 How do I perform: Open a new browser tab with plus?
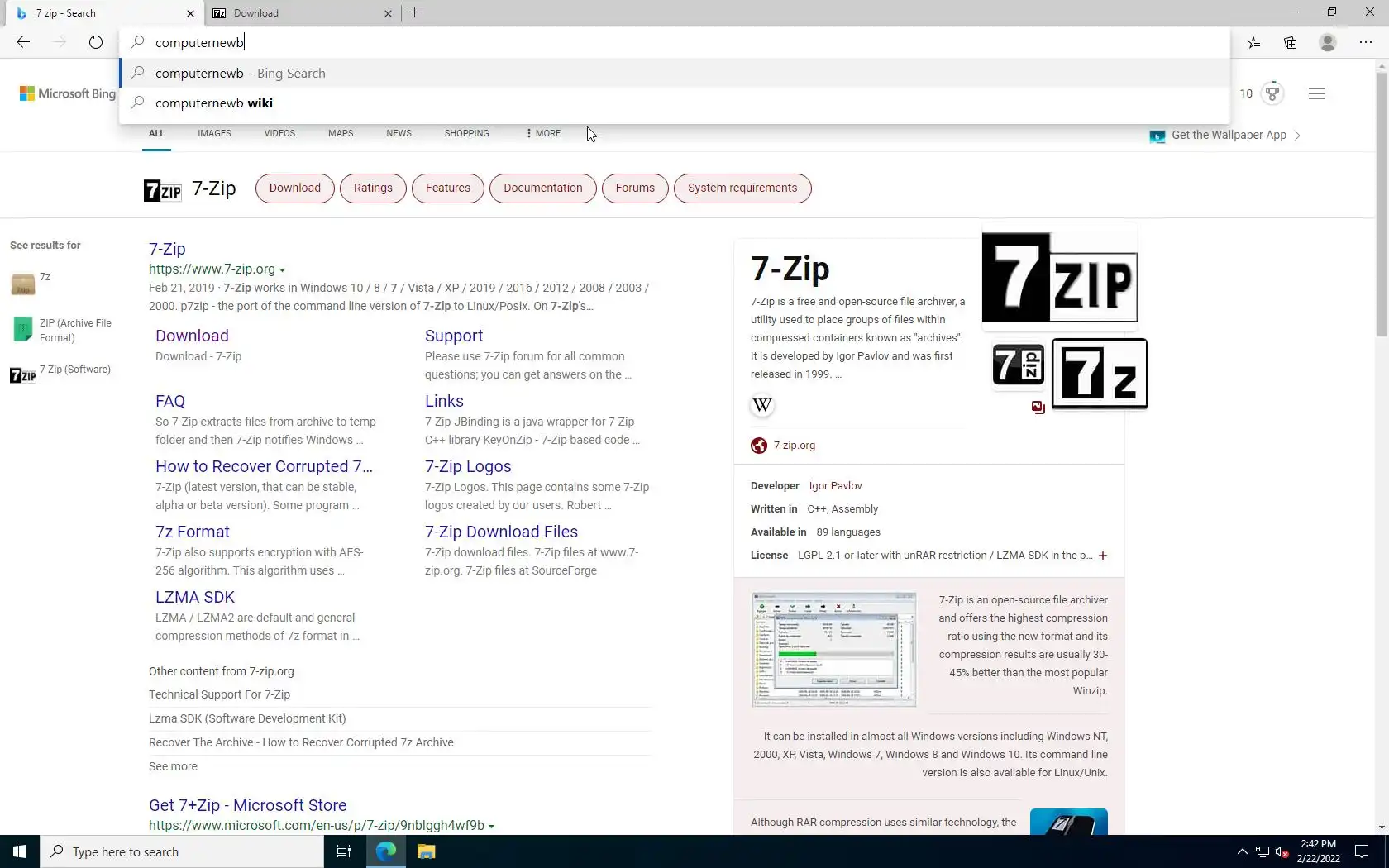(415, 12)
